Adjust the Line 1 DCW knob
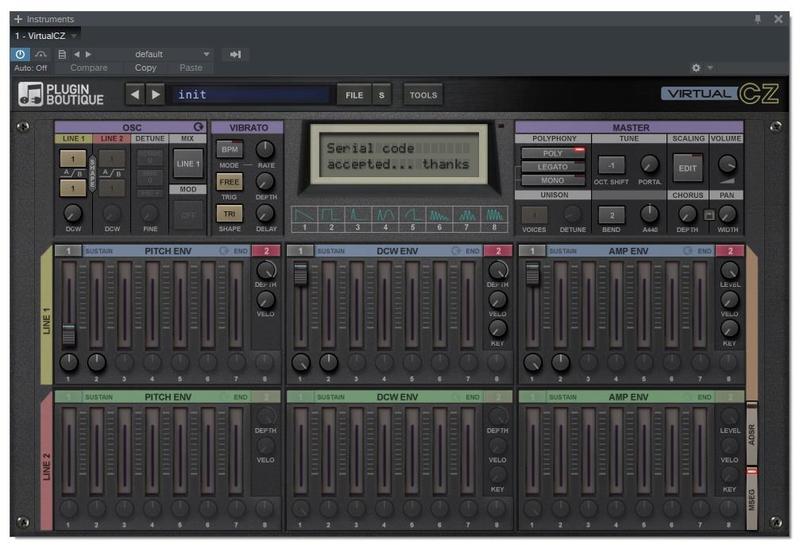Screen dimensions: 800x545 click(73, 213)
